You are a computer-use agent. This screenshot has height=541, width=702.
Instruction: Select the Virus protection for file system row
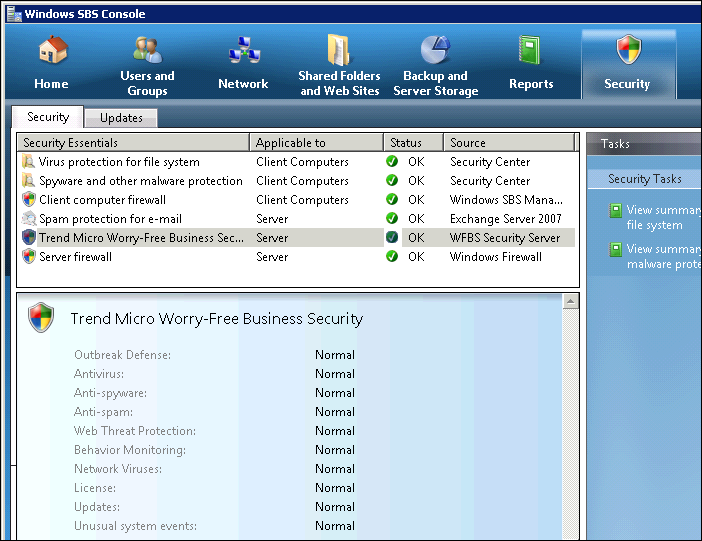click(x=298, y=161)
